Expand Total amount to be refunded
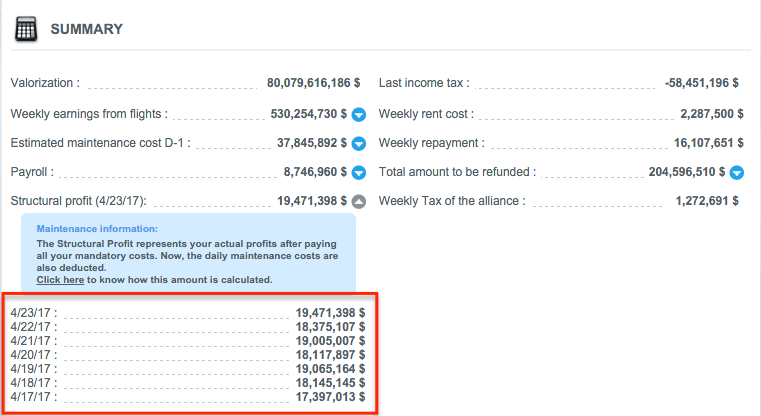Image resolution: width=761 pixels, height=416 pixels. (x=737, y=172)
